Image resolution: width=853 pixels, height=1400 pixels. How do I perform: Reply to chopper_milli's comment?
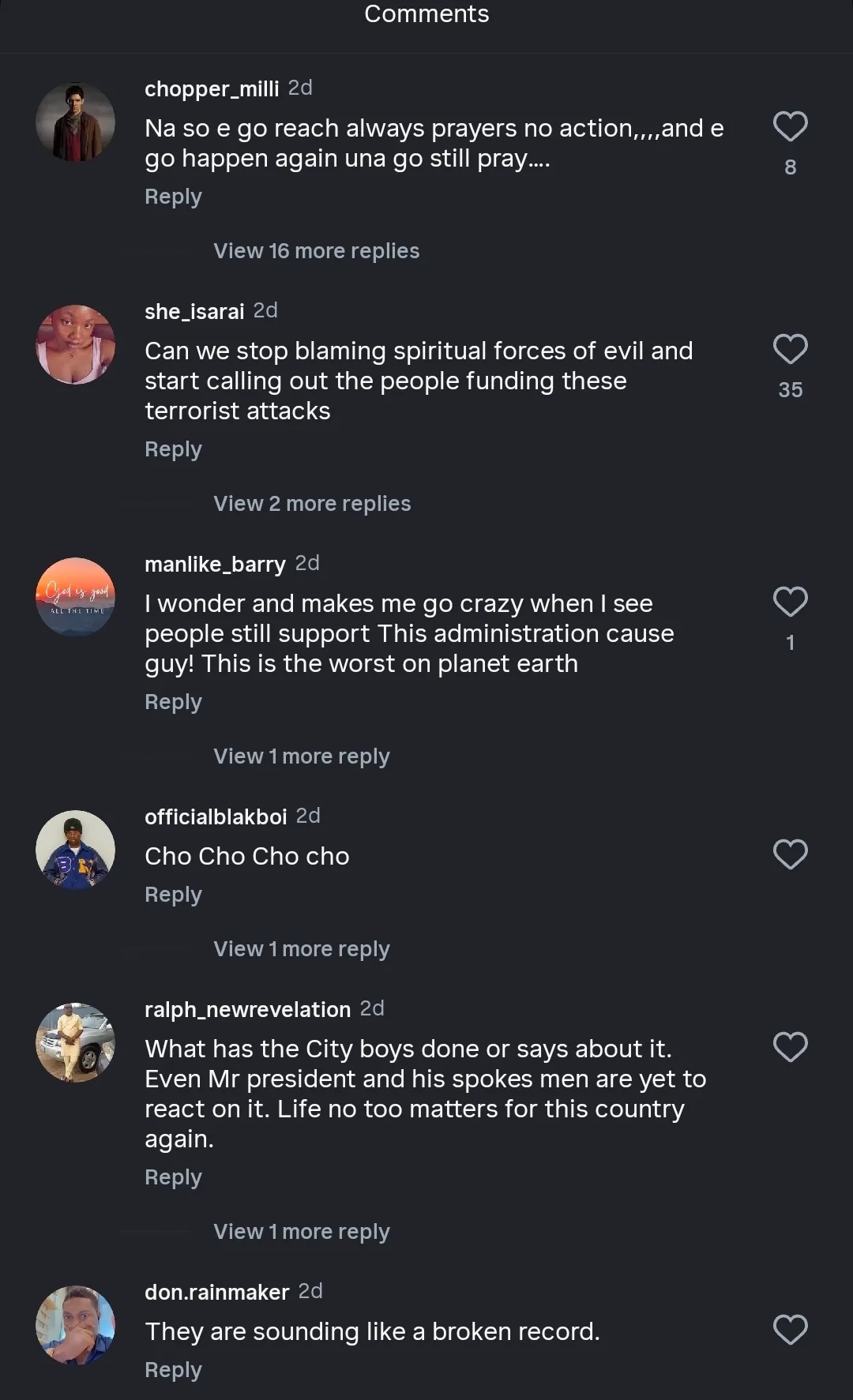pos(173,197)
